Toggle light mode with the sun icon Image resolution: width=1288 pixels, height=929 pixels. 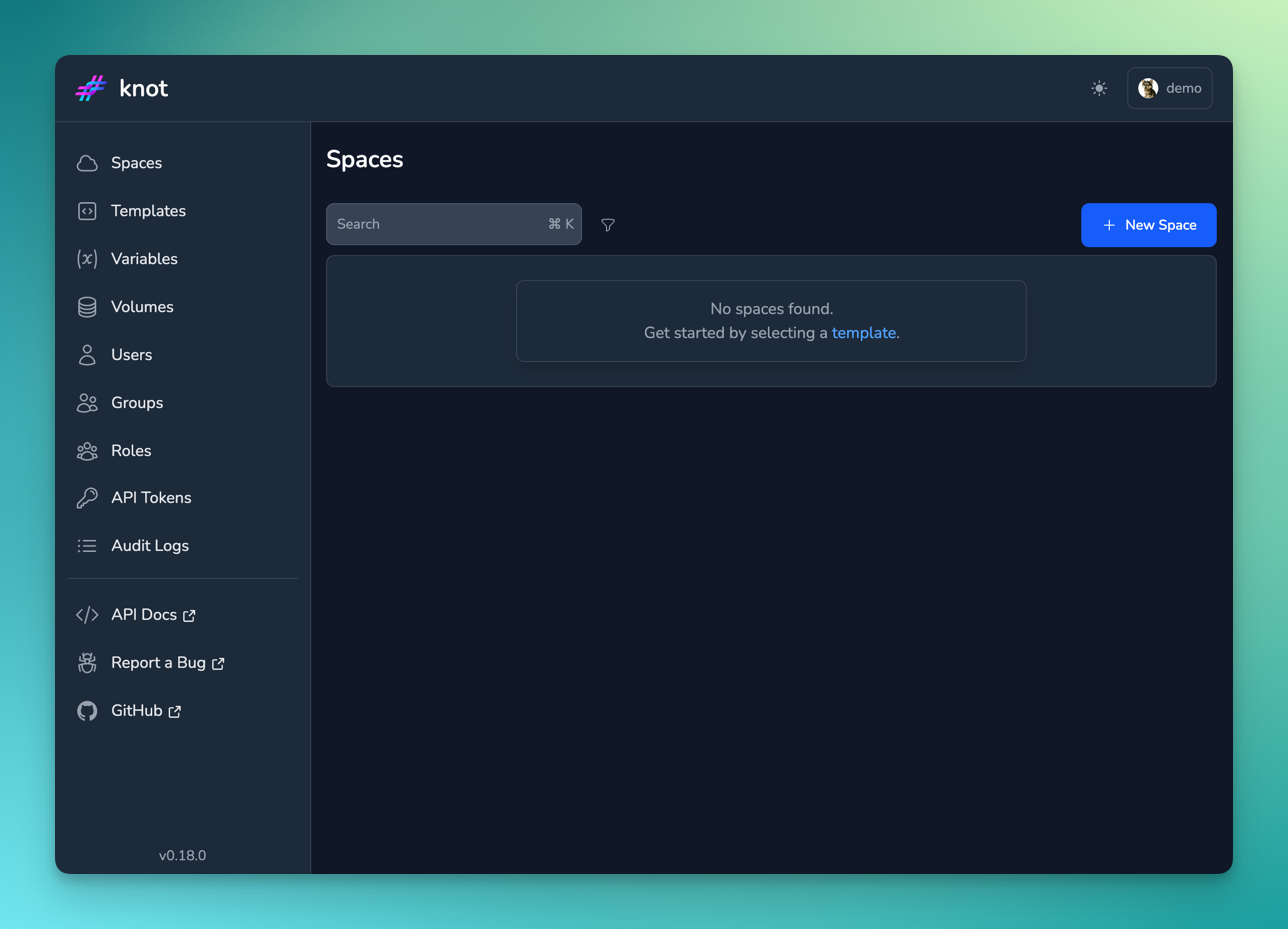1099,88
